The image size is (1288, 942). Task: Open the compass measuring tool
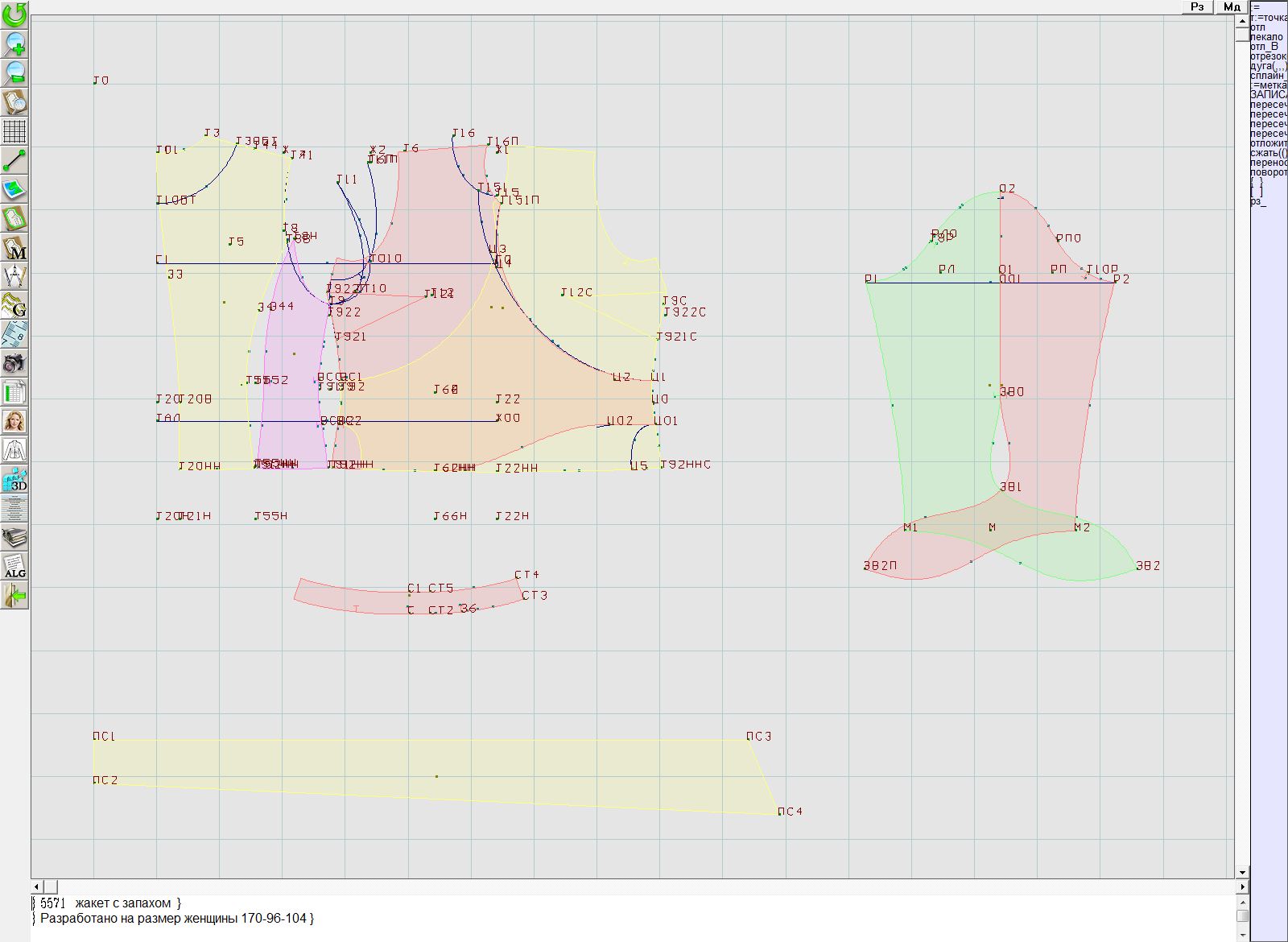point(14,276)
